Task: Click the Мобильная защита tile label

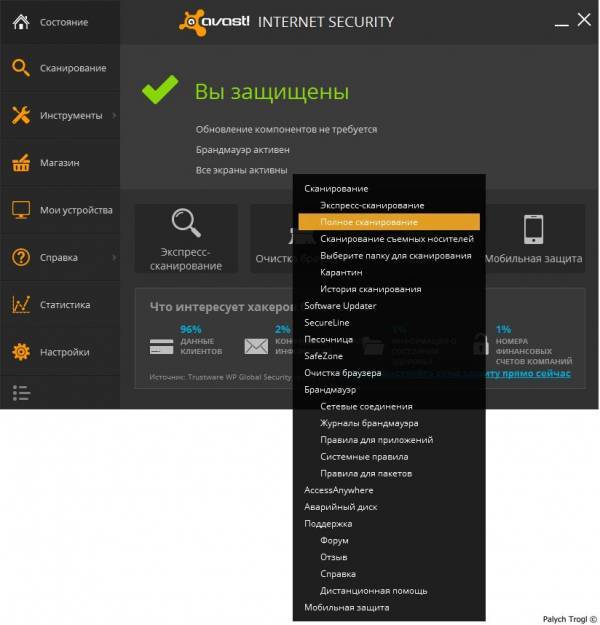Action: [x=533, y=259]
